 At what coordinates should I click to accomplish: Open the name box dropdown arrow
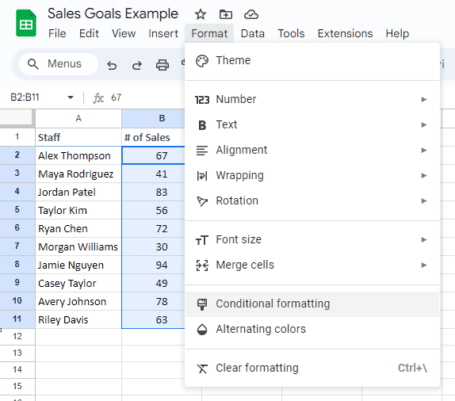(70, 98)
